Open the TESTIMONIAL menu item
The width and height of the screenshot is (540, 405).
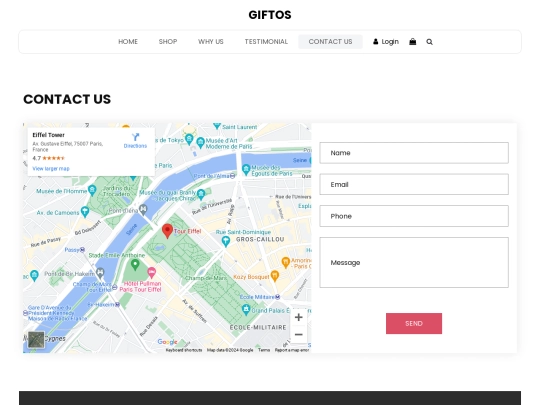(x=266, y=42)
